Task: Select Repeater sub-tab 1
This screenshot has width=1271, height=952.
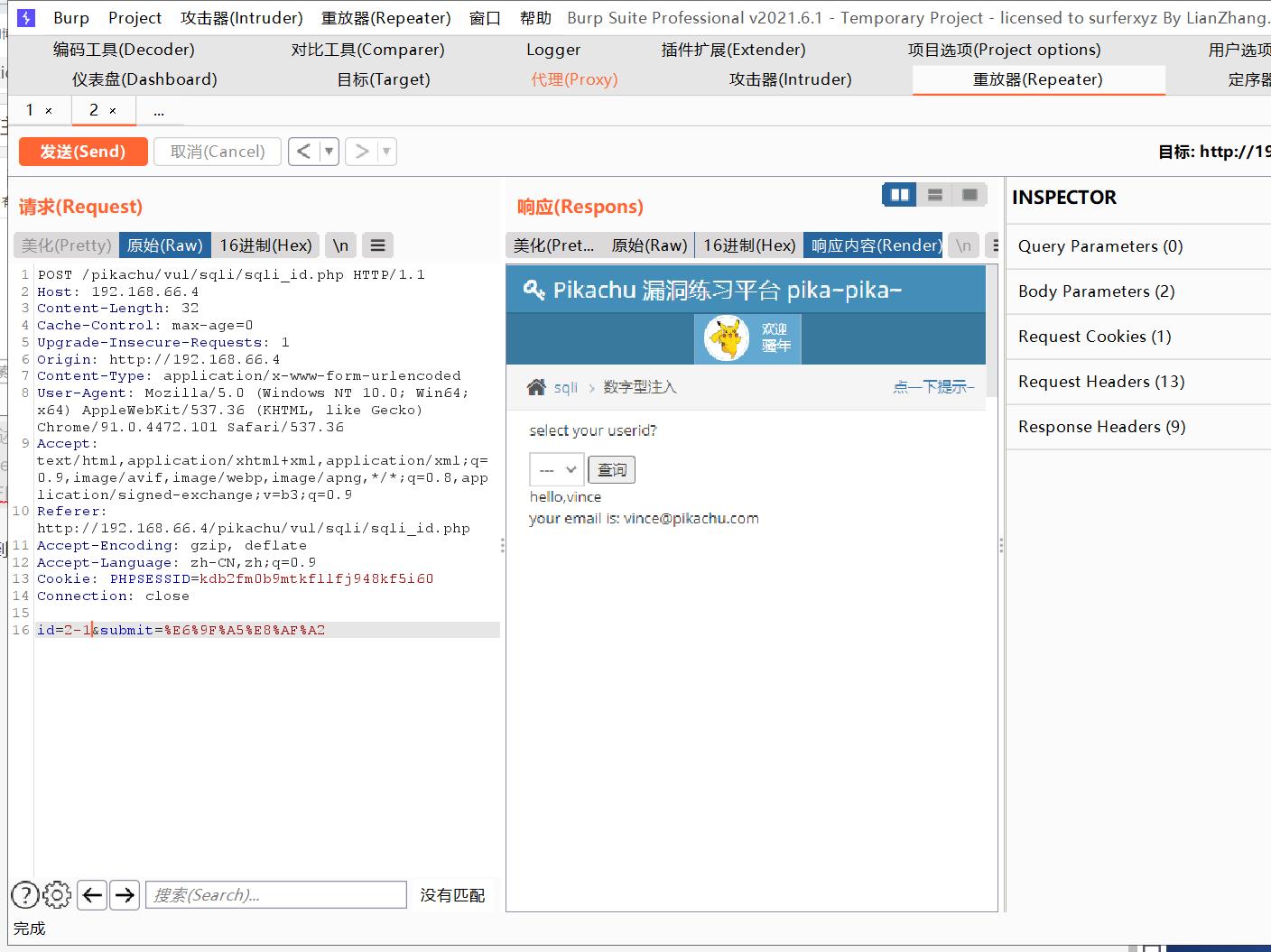Action: (30, 110)
